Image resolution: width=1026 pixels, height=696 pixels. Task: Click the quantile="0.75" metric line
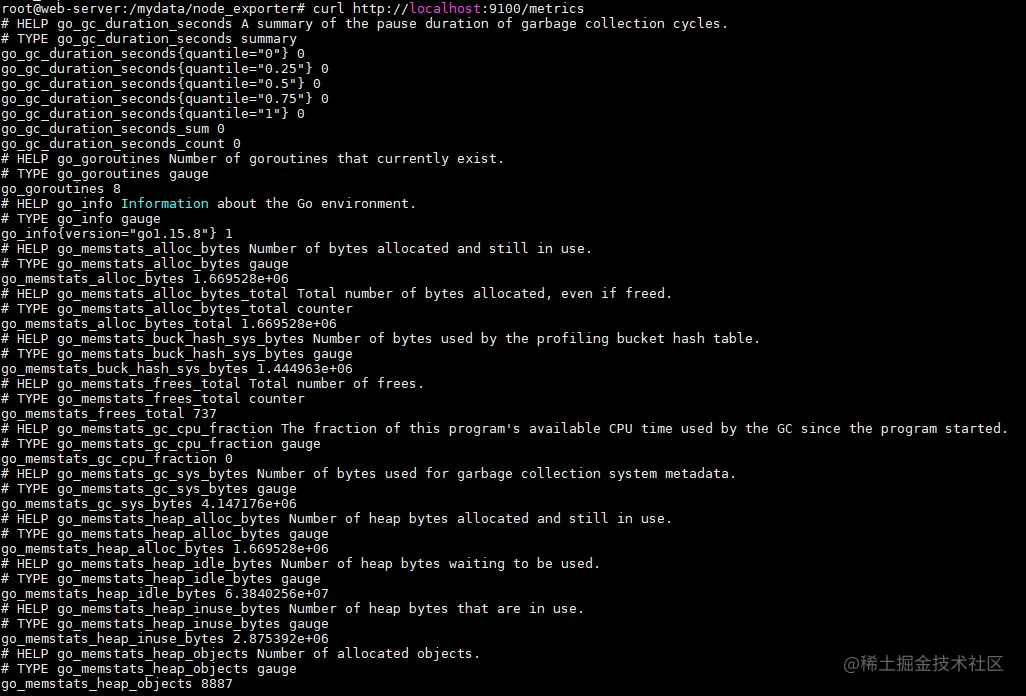coord(165,99)
